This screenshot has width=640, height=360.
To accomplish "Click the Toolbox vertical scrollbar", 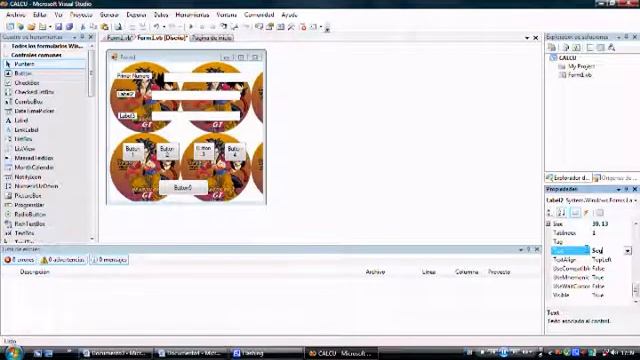I will pos(92,142).
